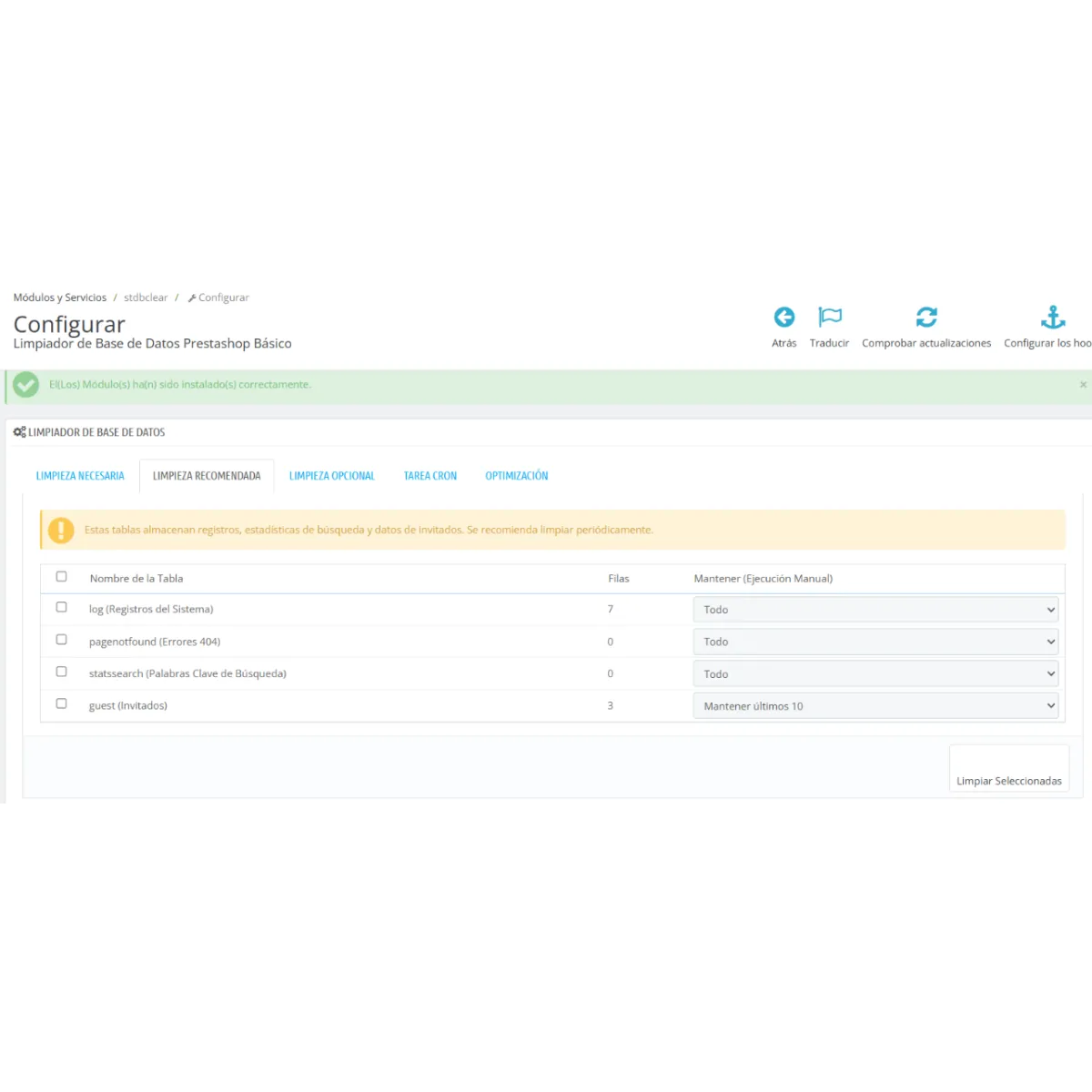Click the Configurar los hooks anchor icon
The height and width of the screenshot is (1092, 1092).
pyautogui.click(x=1053, y=317)
